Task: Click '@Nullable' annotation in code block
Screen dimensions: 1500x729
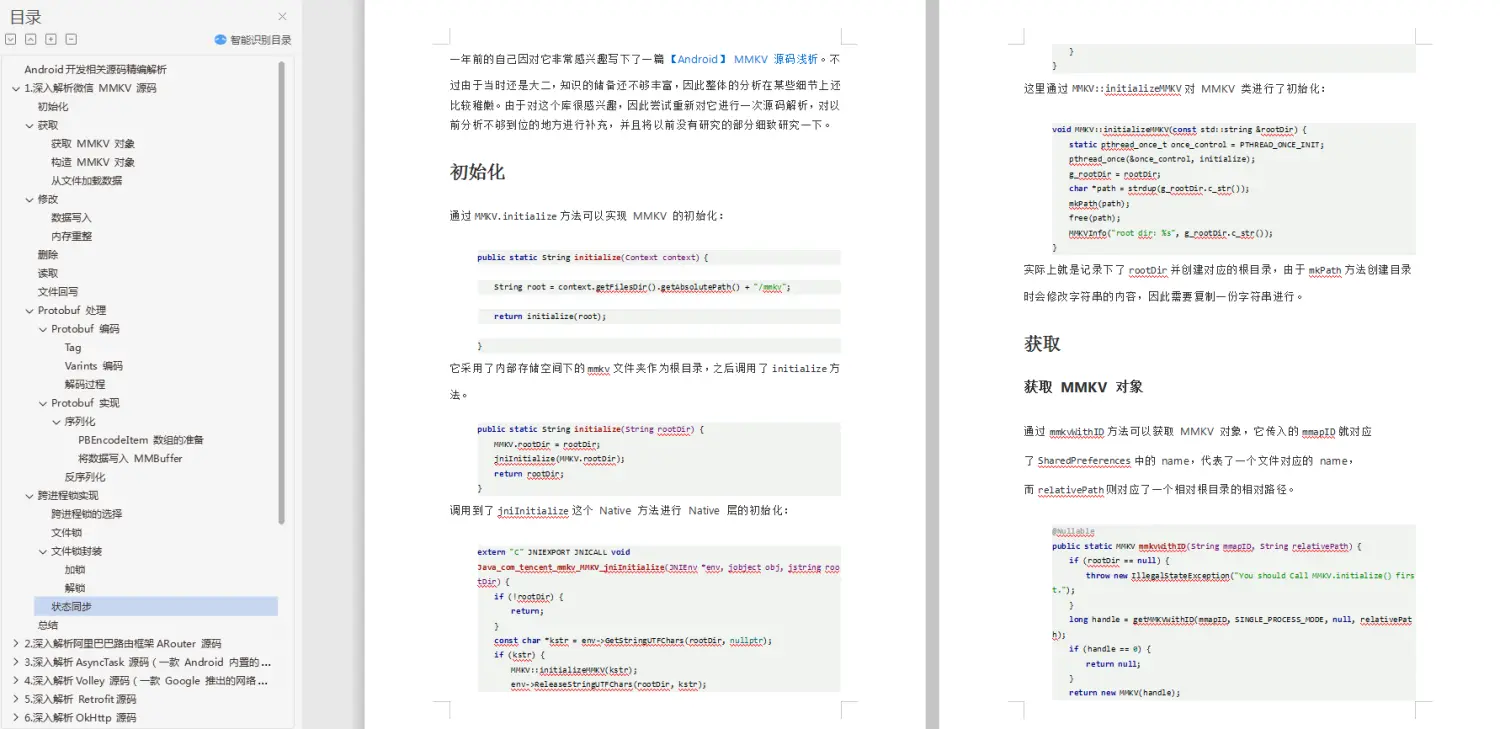Action: pyautogui.click(x=1073, y=532)
